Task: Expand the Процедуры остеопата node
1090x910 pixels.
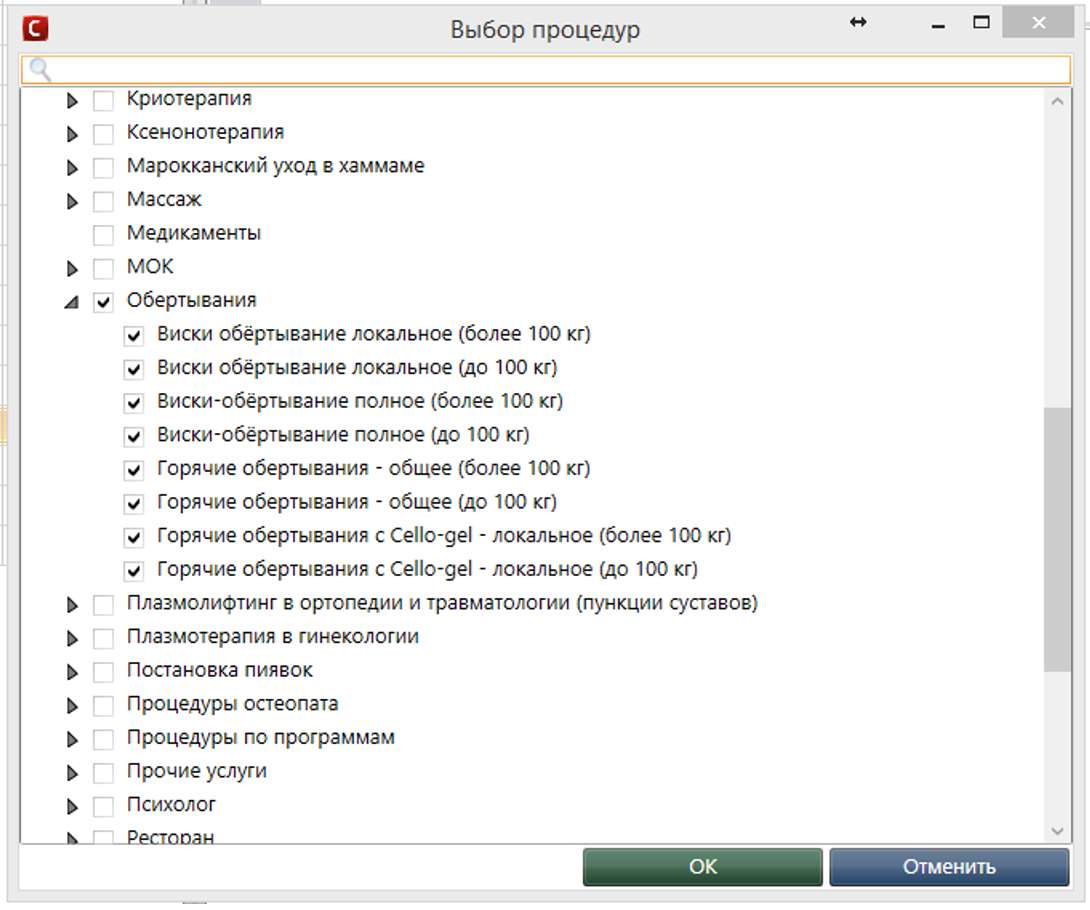Action: [x=72, y=705]
